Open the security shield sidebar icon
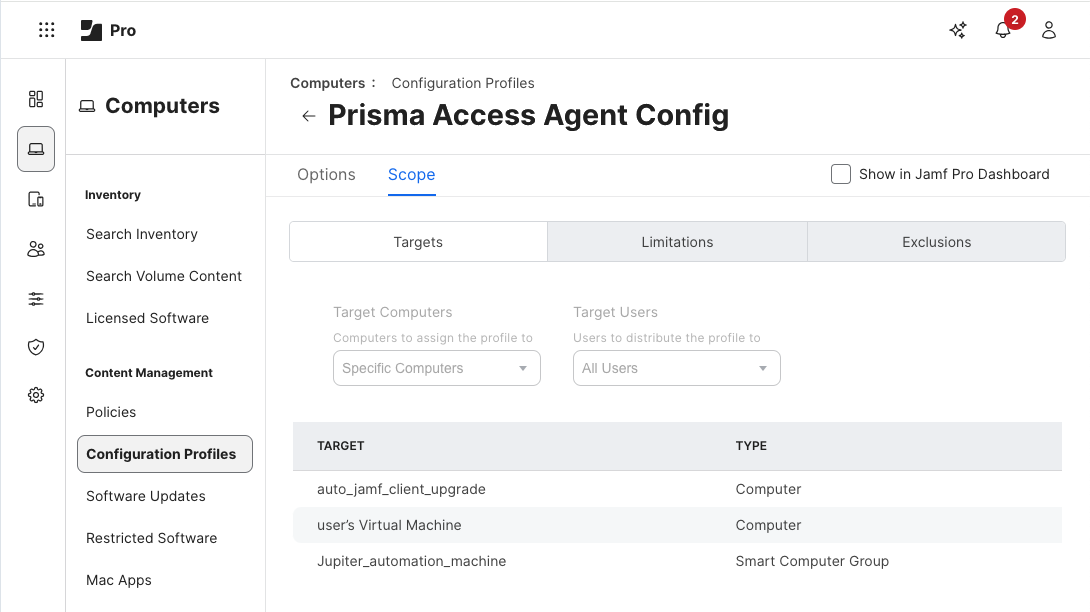The image size is (1090, 612). (36, 347)
